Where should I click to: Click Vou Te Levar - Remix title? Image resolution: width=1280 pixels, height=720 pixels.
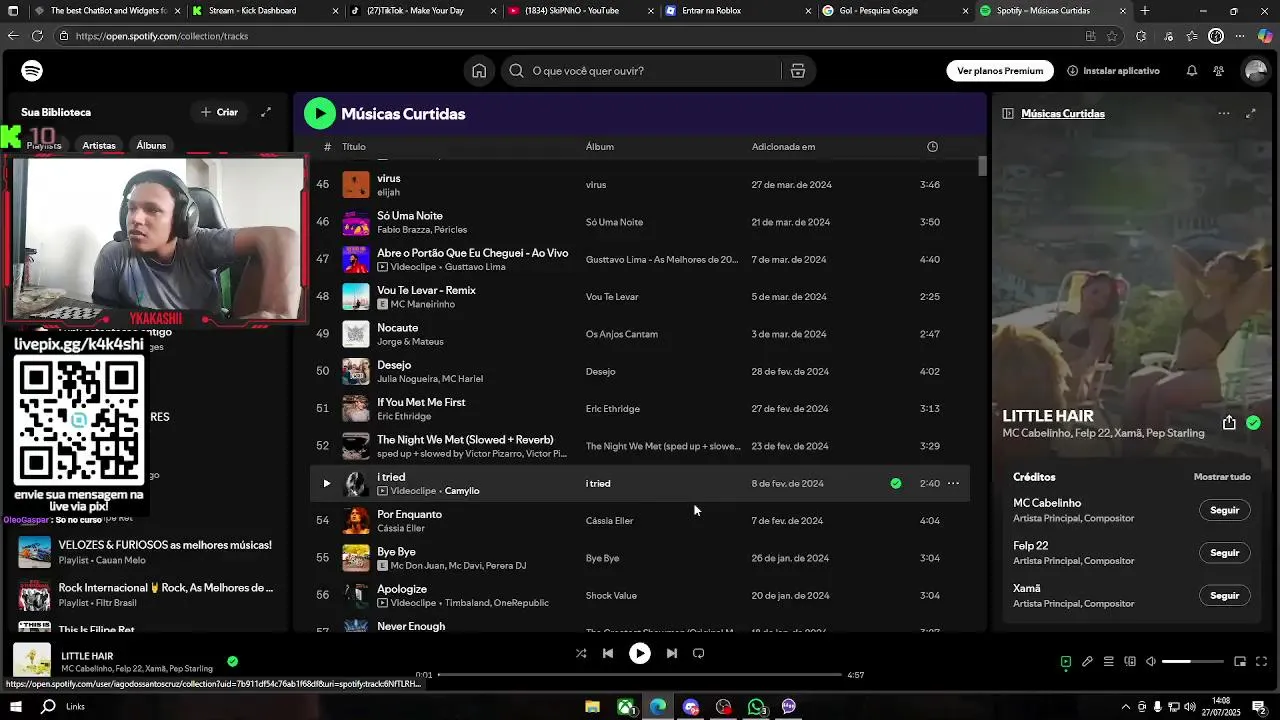426,291
